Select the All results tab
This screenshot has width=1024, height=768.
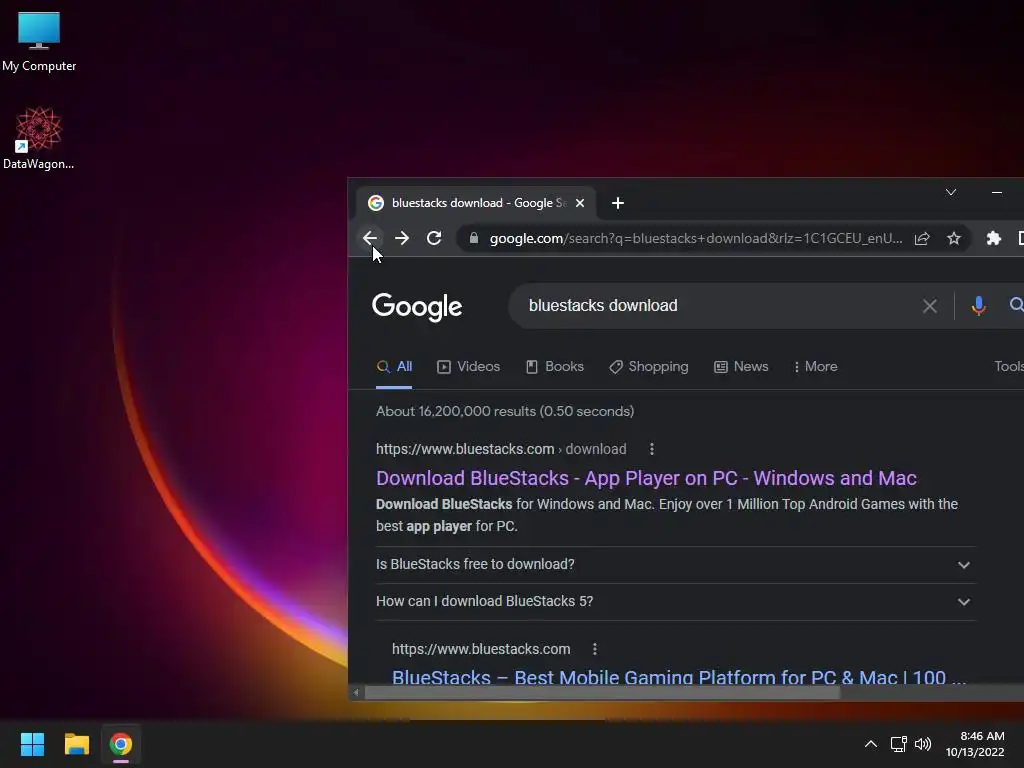(394, 366)
